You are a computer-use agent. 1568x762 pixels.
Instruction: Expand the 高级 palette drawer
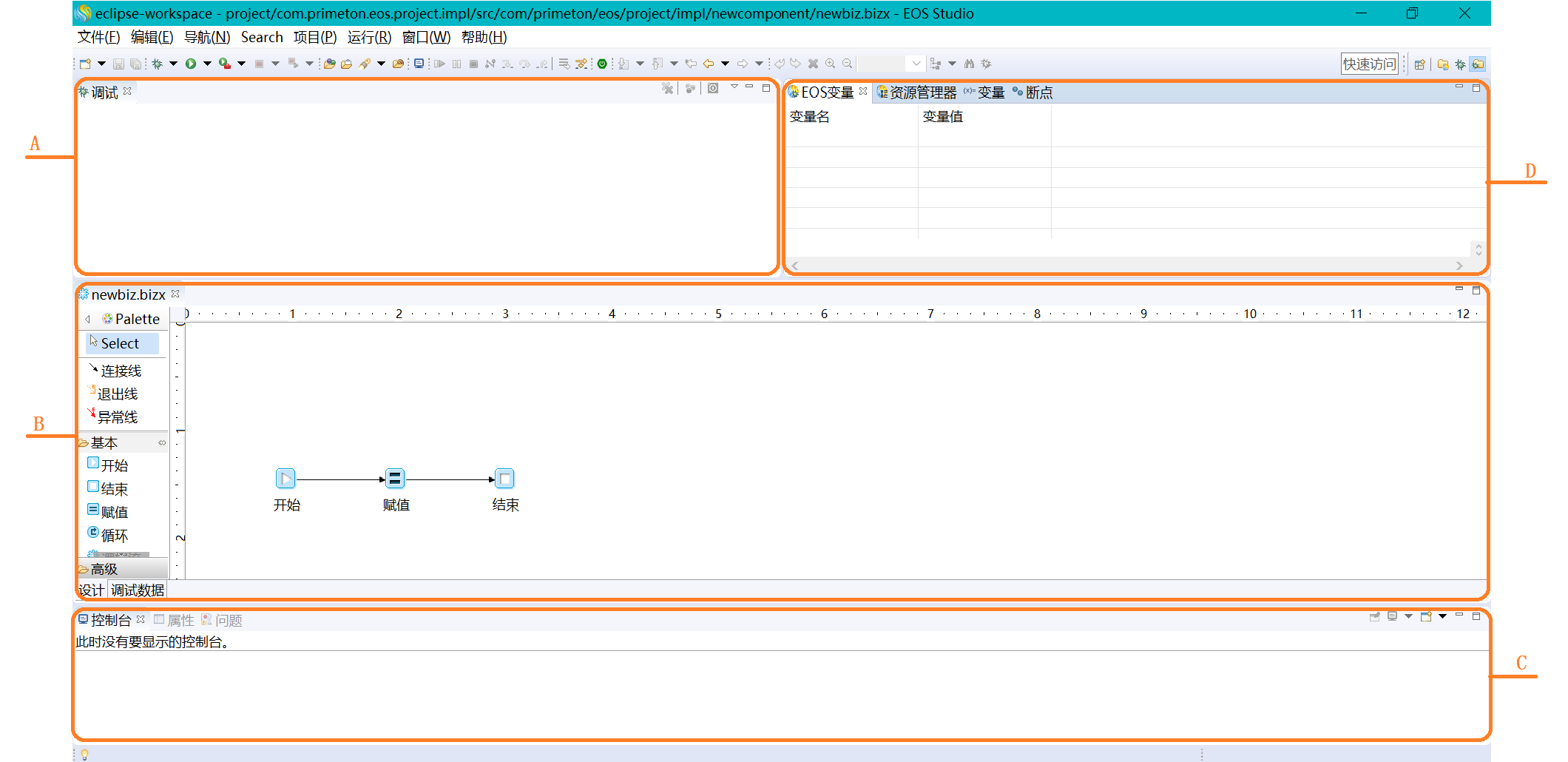click(104, 569)
